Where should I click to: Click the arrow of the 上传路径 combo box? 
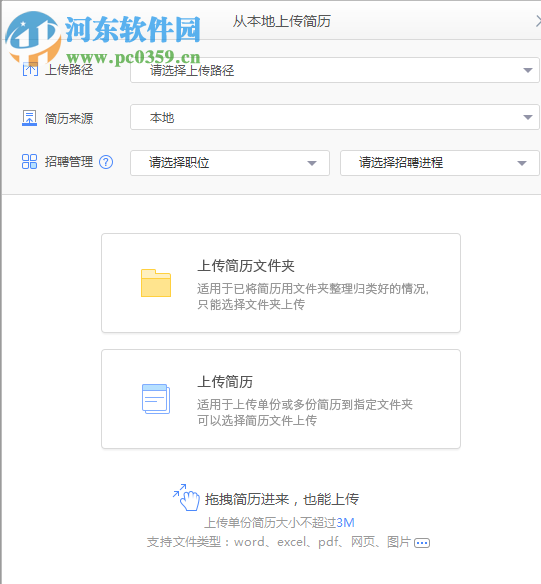click(528, 70)
